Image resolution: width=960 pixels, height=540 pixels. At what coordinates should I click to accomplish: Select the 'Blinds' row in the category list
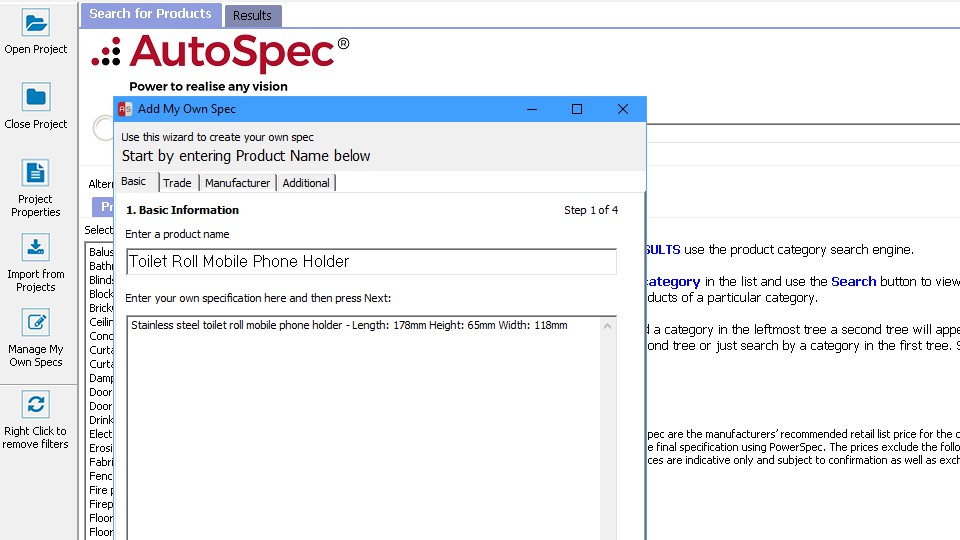click(101, 280)
